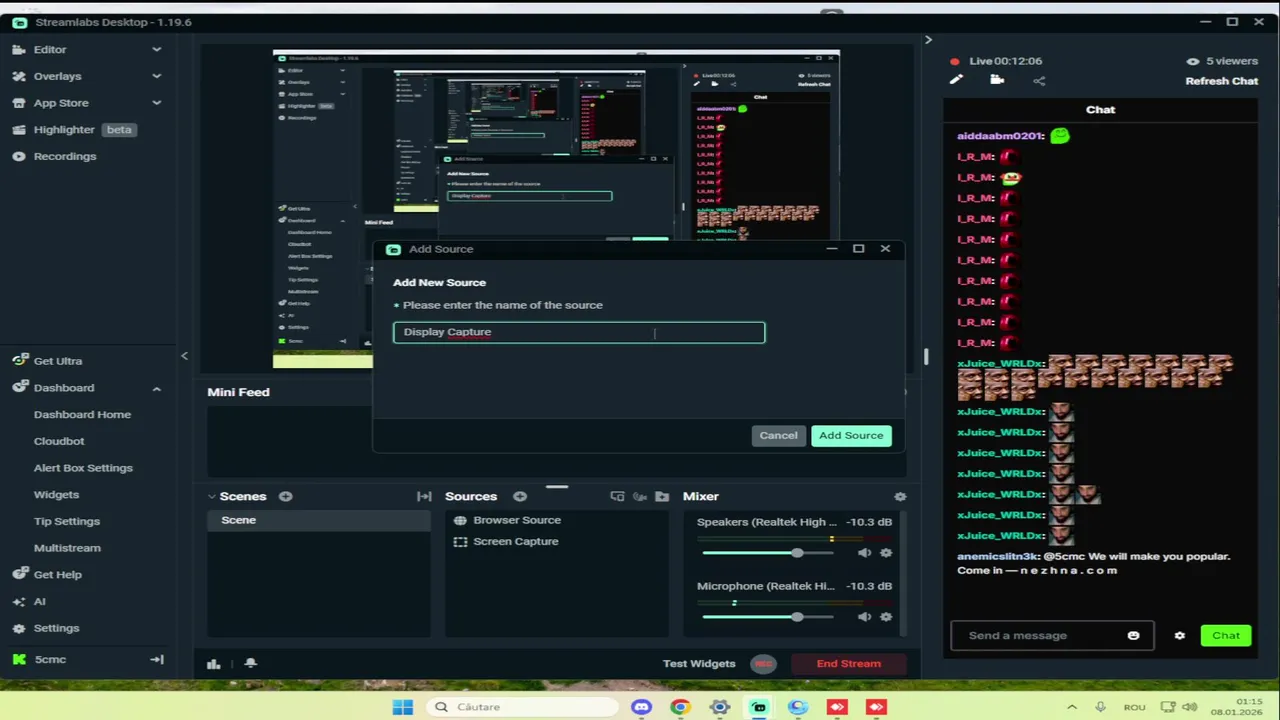Image resolution: width=1280 pixels, height=720 pixels.
Task: Click the source name input field
Action: 579,332
